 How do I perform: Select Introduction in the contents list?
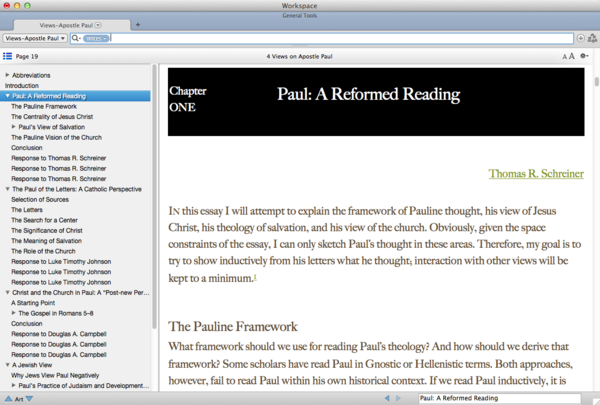click(x=22, y=85)
